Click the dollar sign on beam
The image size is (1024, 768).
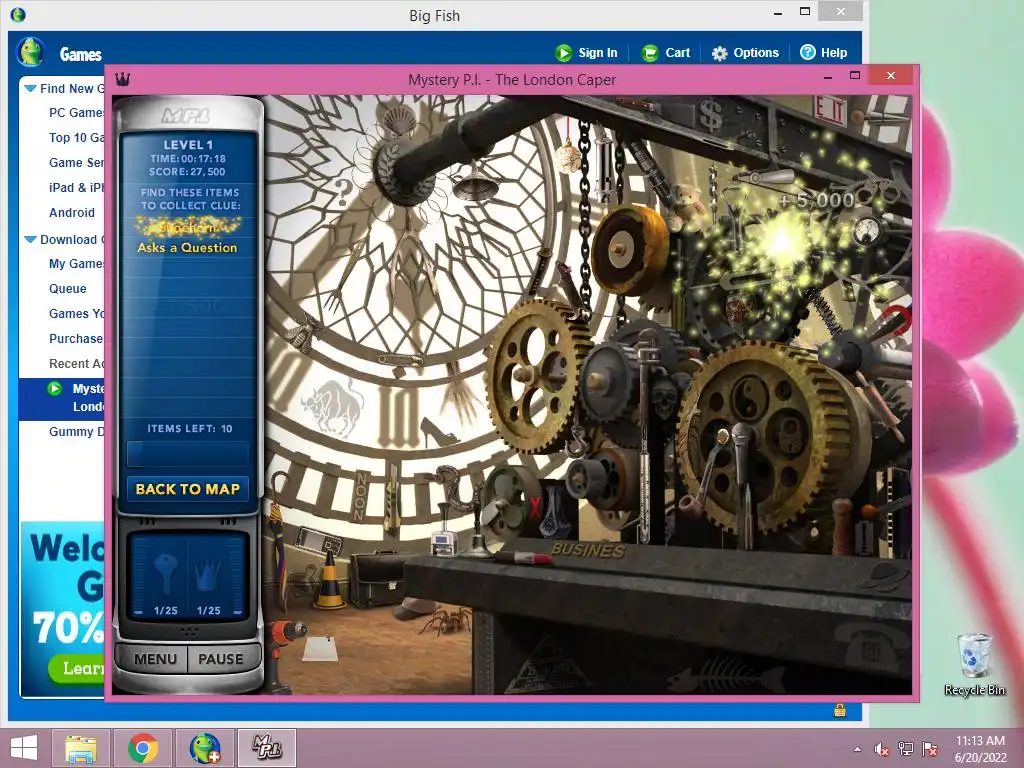pos(712,114)
